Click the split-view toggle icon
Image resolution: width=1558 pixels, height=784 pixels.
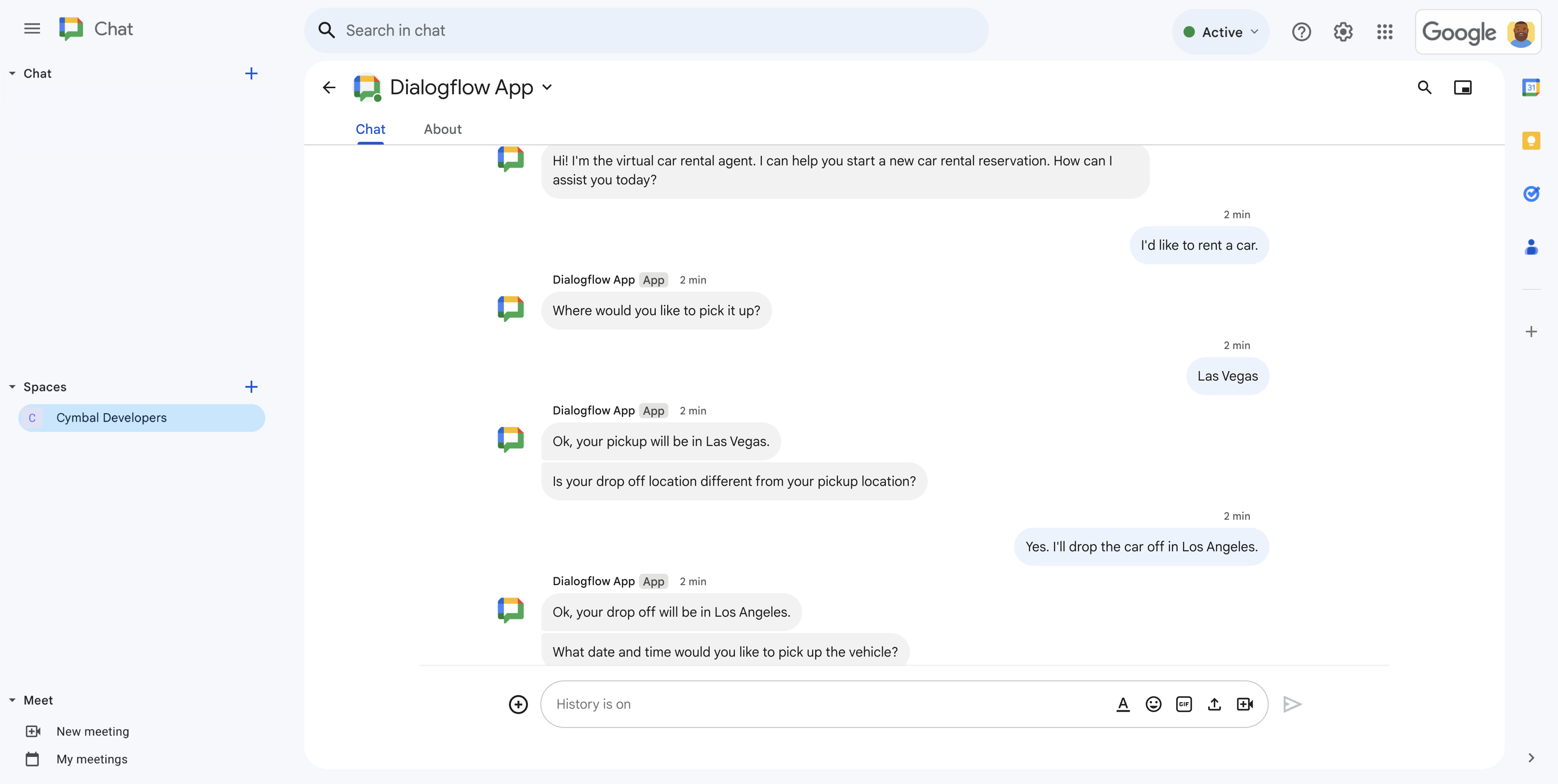[x=1462, y=88]
